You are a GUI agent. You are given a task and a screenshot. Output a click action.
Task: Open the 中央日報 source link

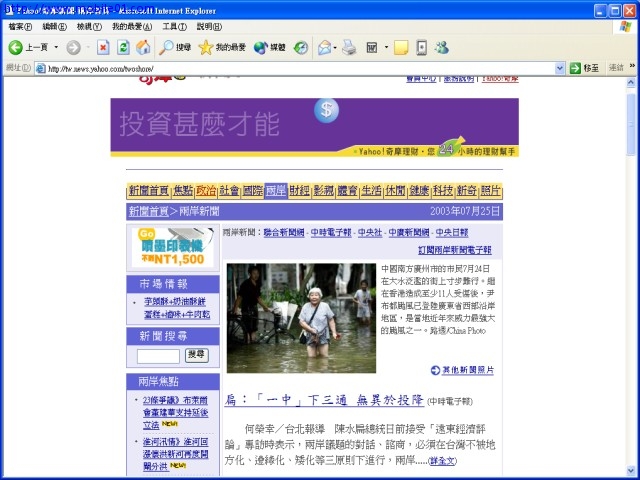[x=452, y=232]
